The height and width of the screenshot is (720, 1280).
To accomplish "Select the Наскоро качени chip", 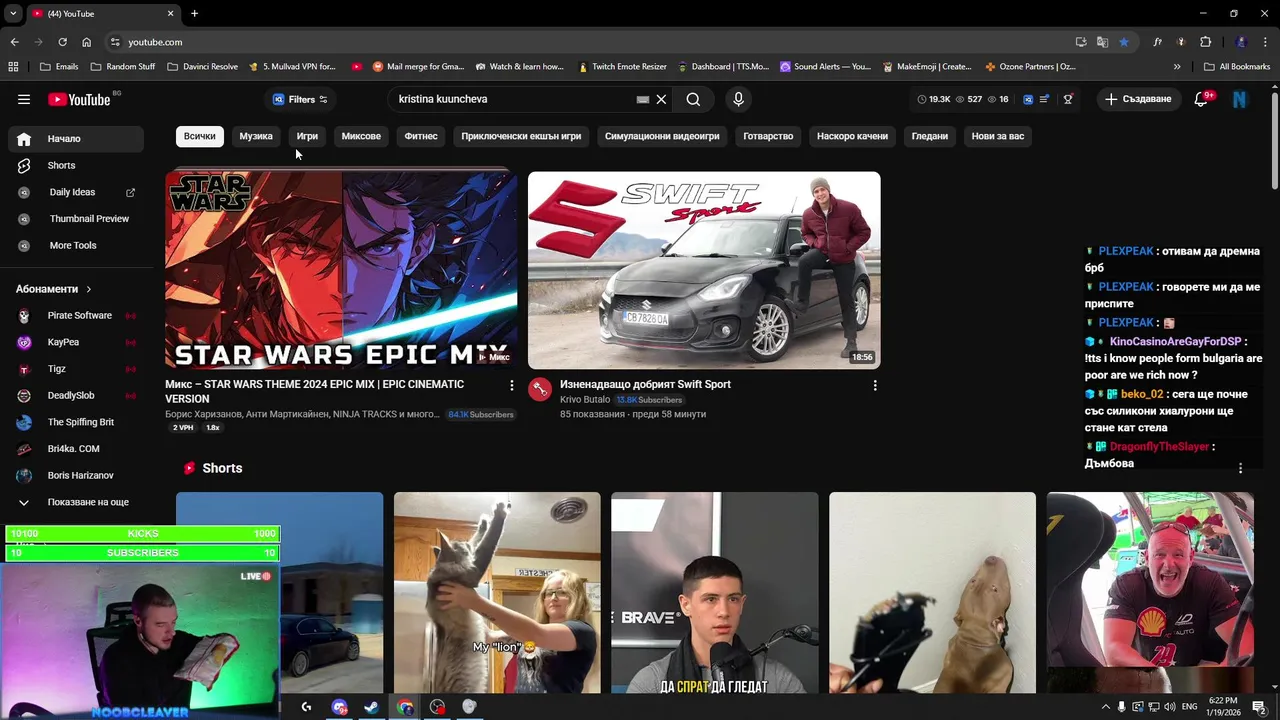I will [852, 136].
